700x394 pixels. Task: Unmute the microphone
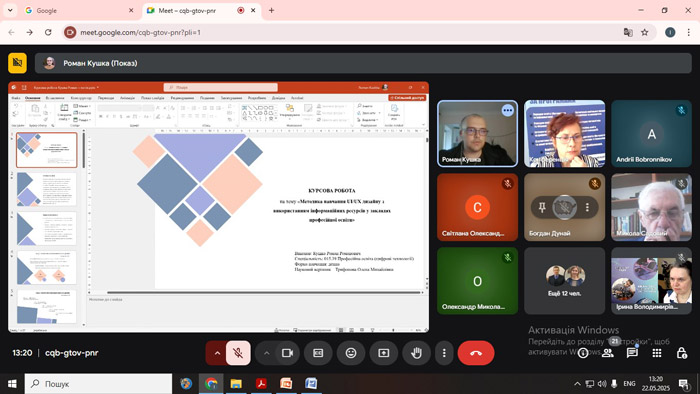point(238,353)
